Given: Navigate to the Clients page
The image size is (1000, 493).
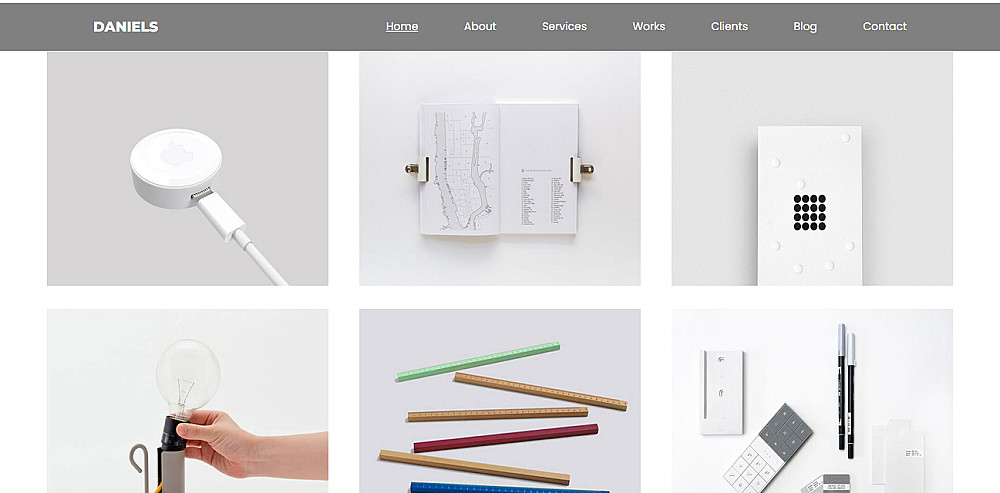Looking at the screenshot, I should (730, 26).
